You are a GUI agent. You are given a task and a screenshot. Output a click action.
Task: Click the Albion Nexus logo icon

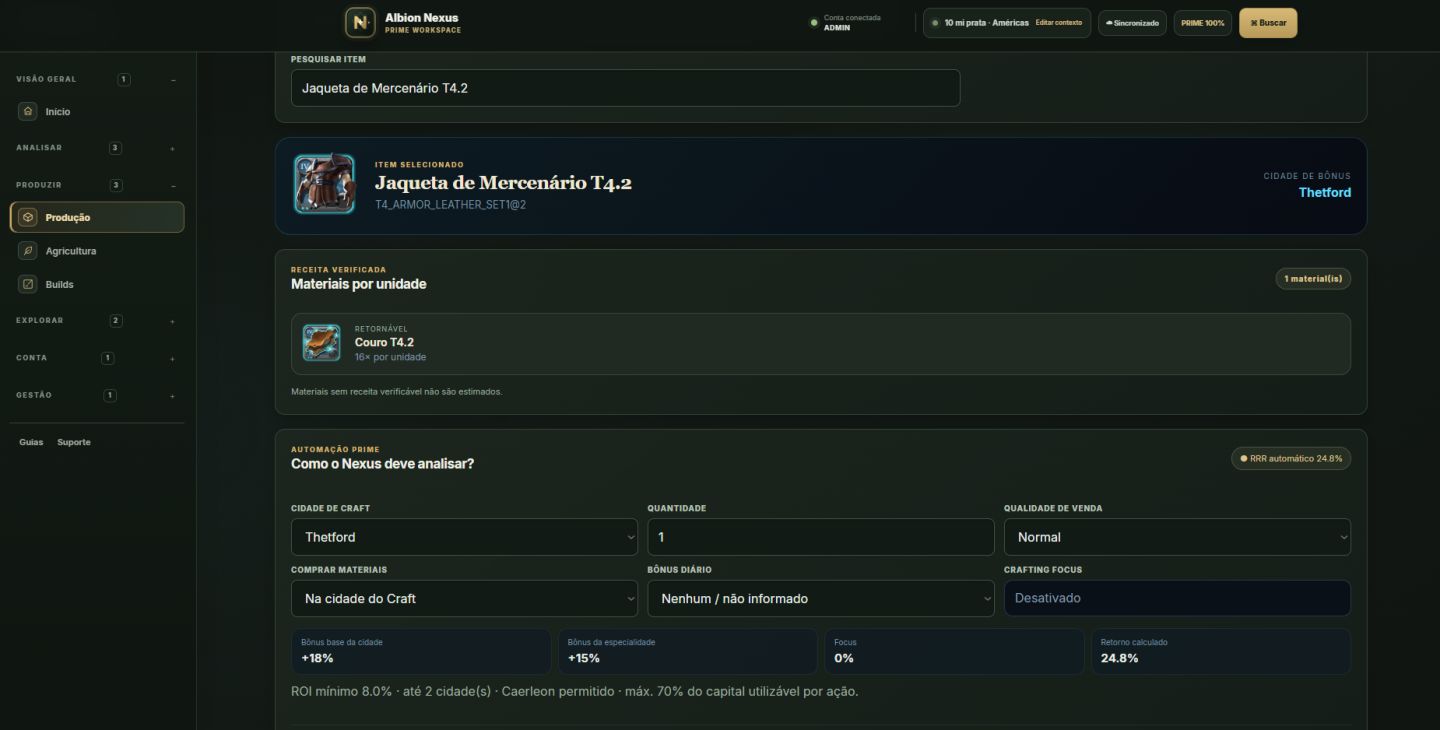(360, 22)
